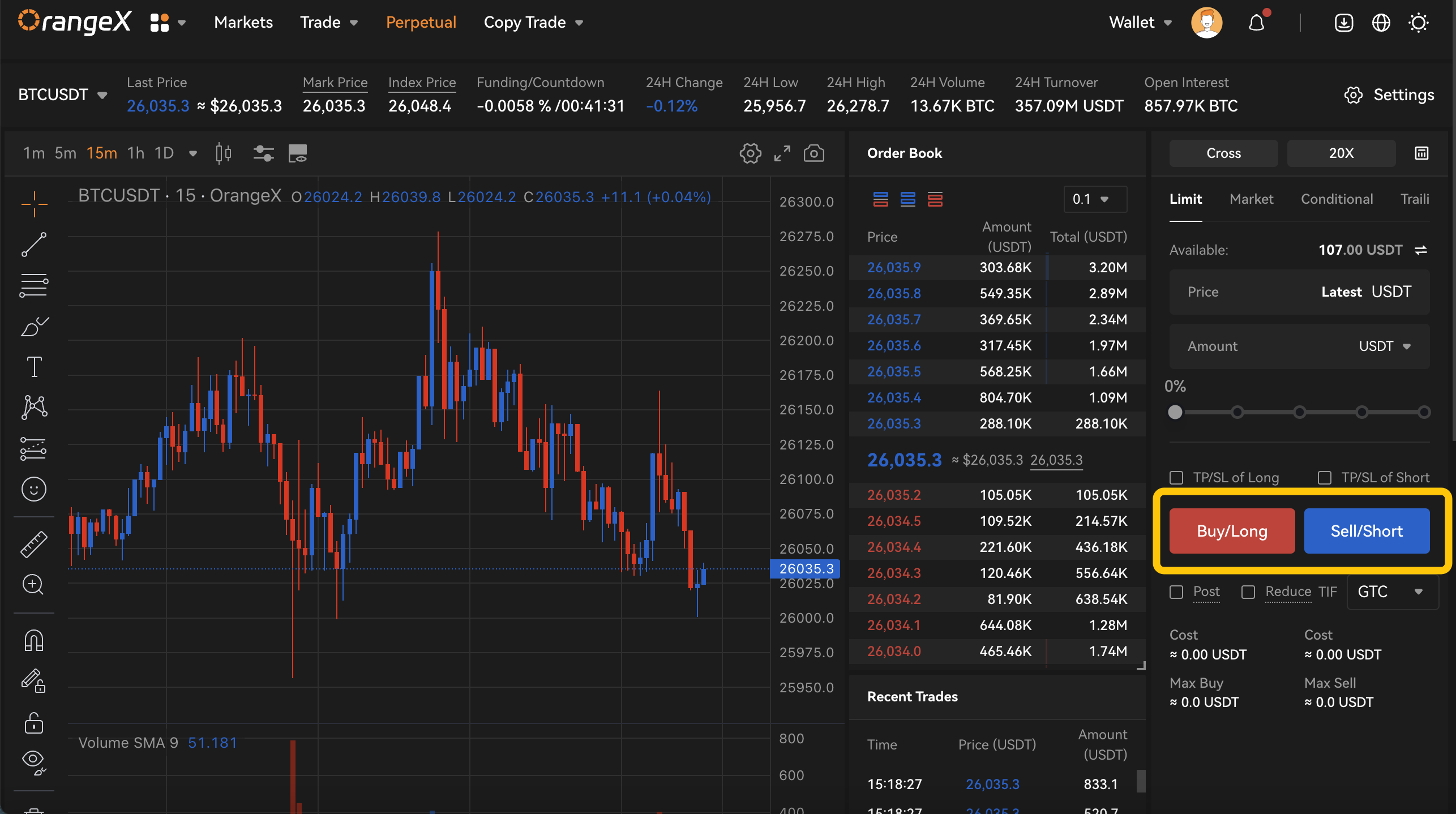Screen dimensions: 1456x814
Task: Click the Buy/Long button
Action: click(x=1232, y=531)
